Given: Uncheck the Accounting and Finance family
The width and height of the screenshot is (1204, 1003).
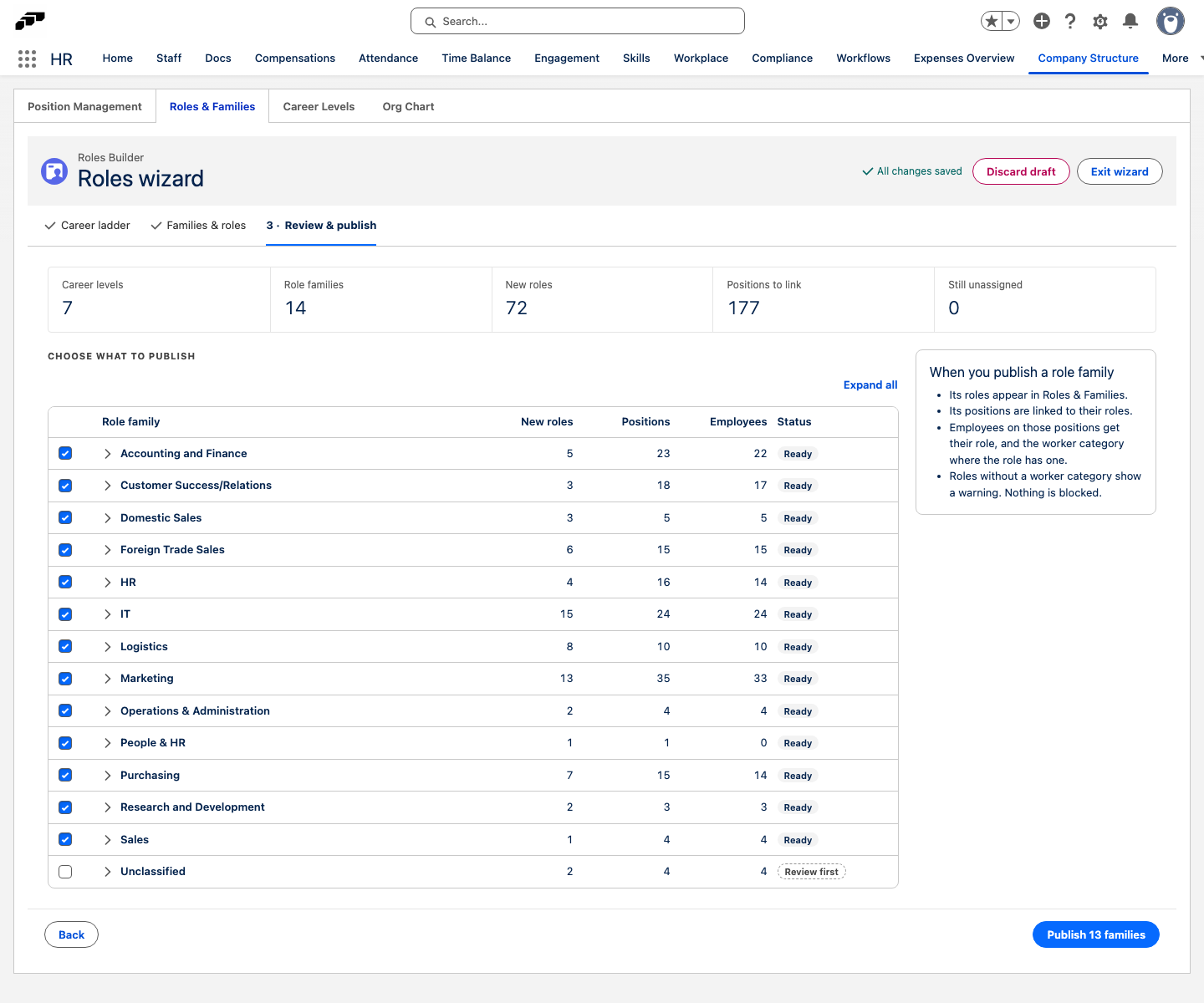Looking at the screenshot, I should coord(65,454).
